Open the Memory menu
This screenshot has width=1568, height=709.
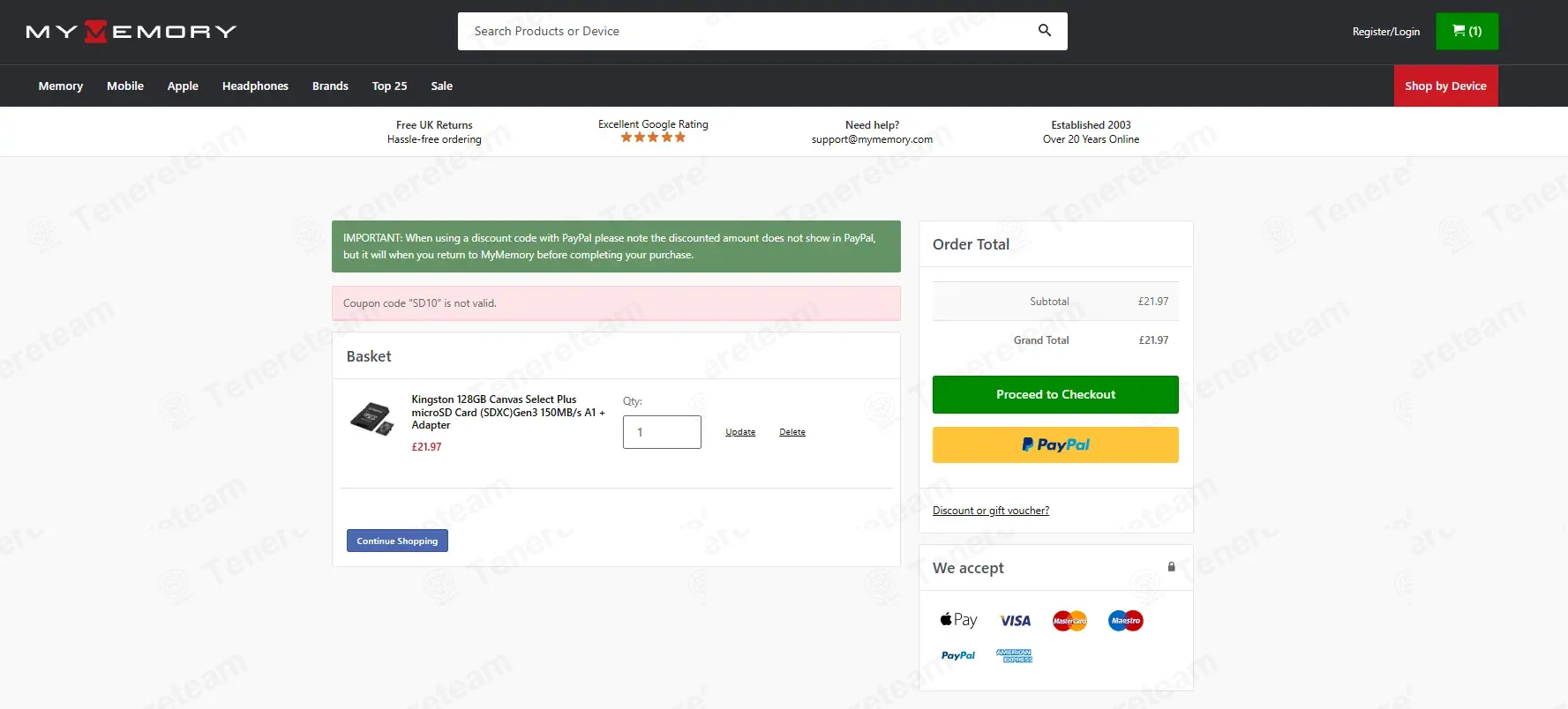[x=61, y=86]
